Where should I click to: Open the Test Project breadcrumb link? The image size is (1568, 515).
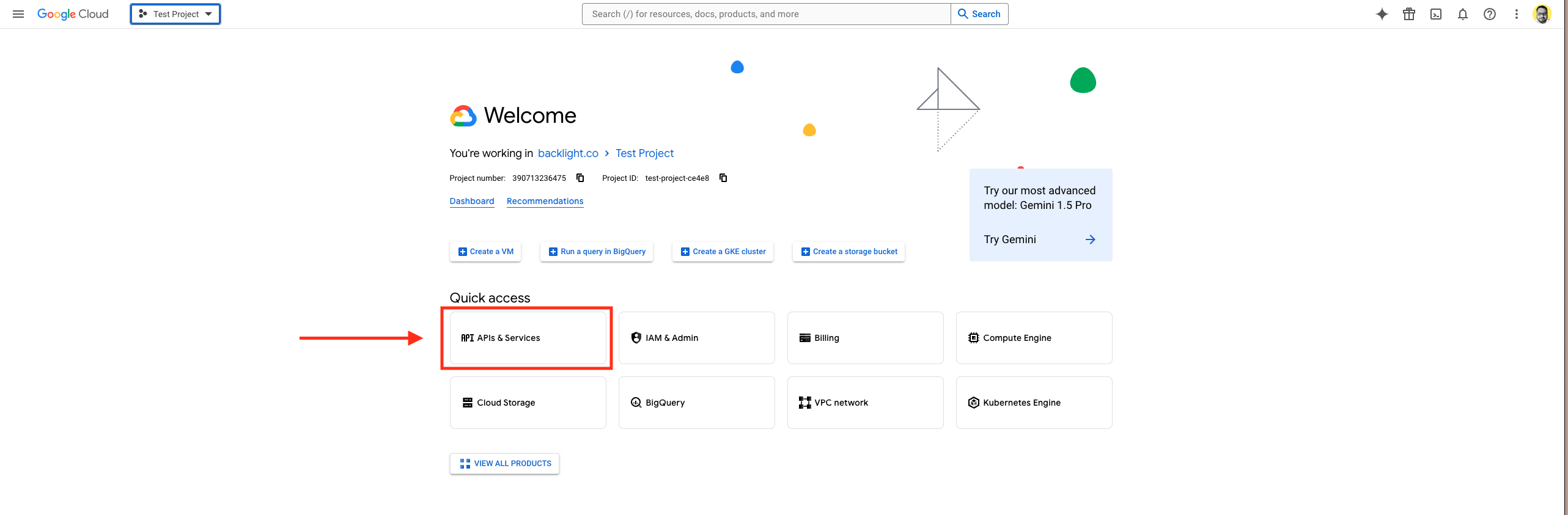pyautogui.click(x=644, y=153)
